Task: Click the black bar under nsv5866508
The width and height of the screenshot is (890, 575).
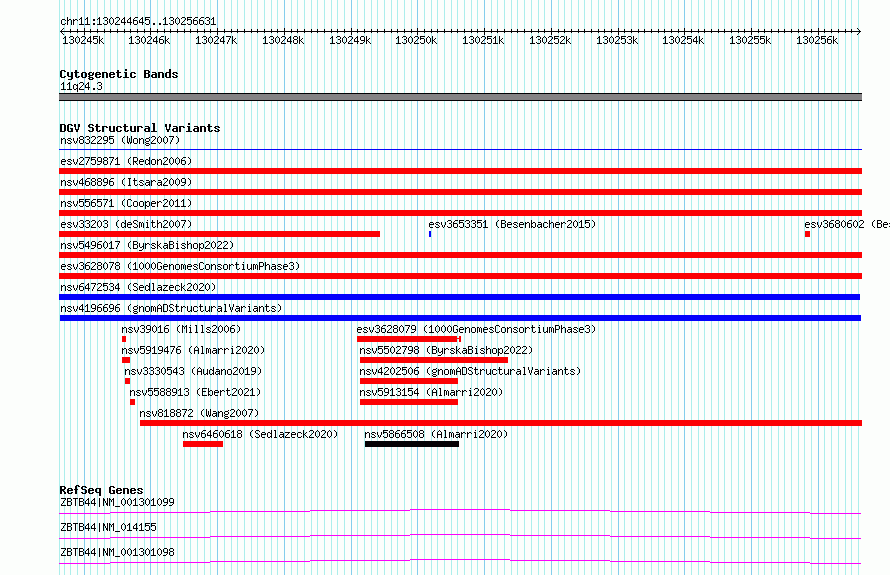Action: tap(412, 444)
